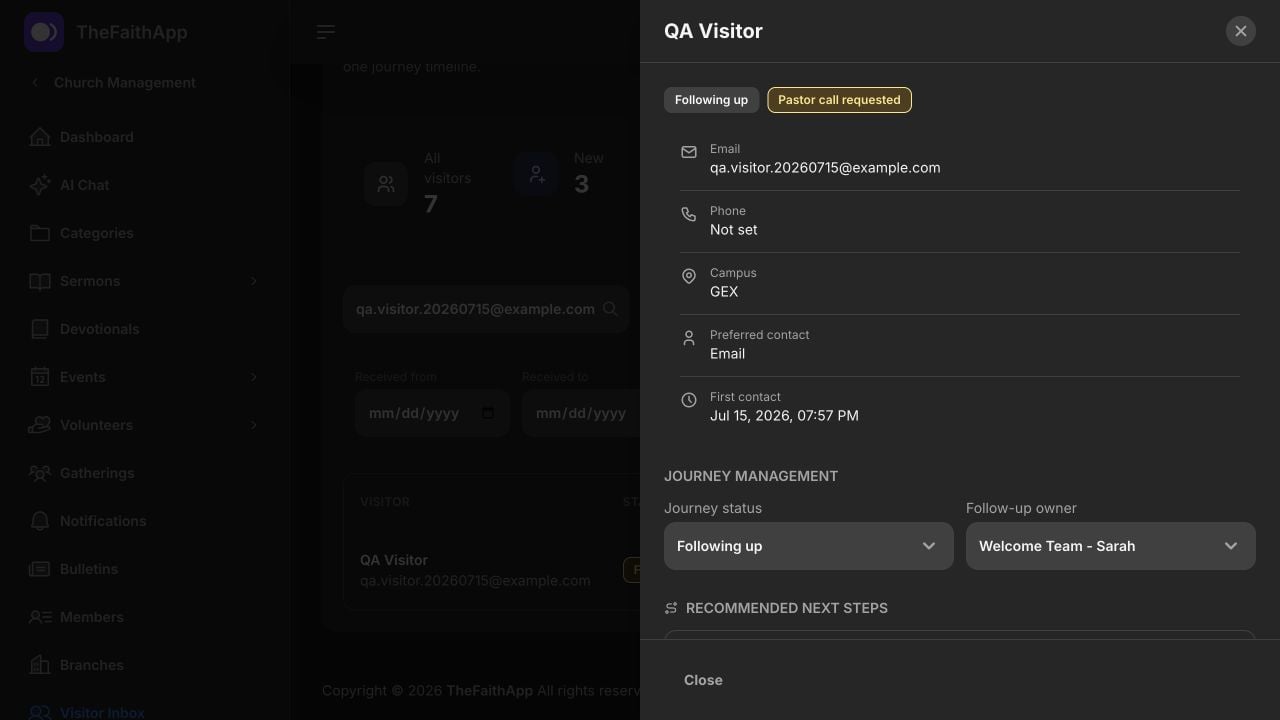The image size is (1280, 720).
Task: Click the Phone handset icon
Action: [689, 214]
